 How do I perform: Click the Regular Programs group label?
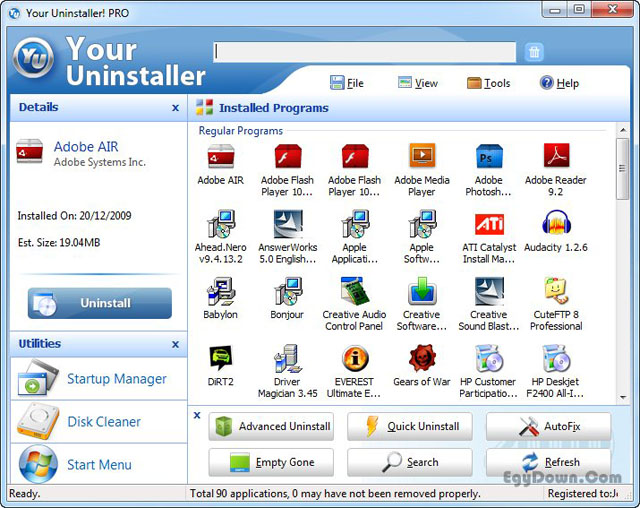click(x=240, y=131)
